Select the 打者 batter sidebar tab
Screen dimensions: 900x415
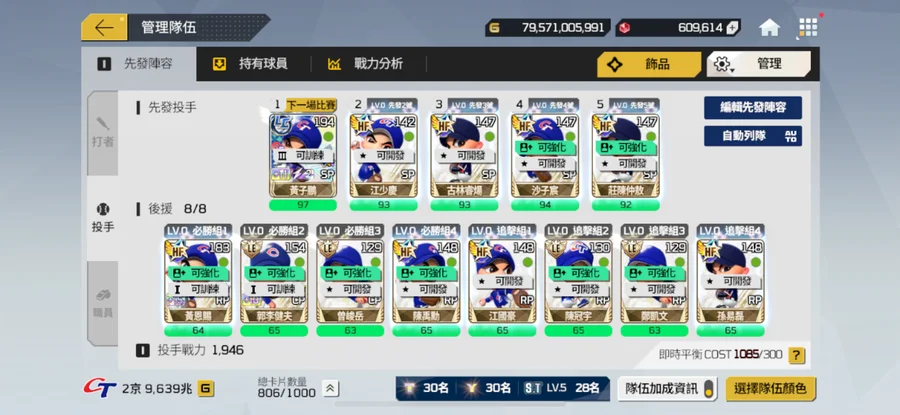[103, 133]
